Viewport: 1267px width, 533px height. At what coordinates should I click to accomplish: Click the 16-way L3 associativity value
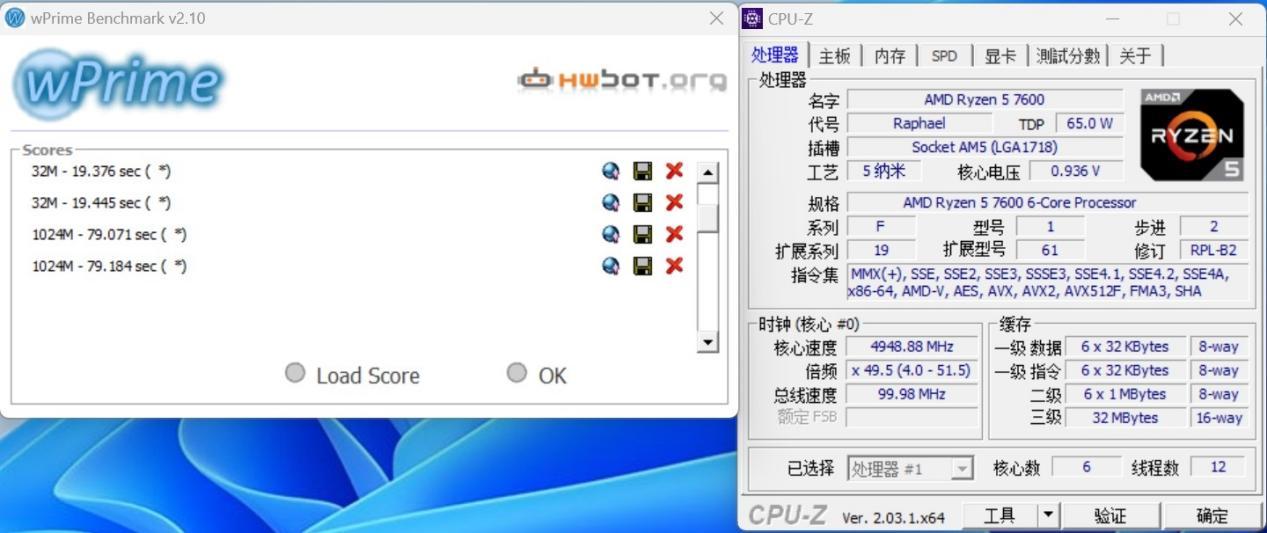pyautogui.click(x=1218, y=417)
